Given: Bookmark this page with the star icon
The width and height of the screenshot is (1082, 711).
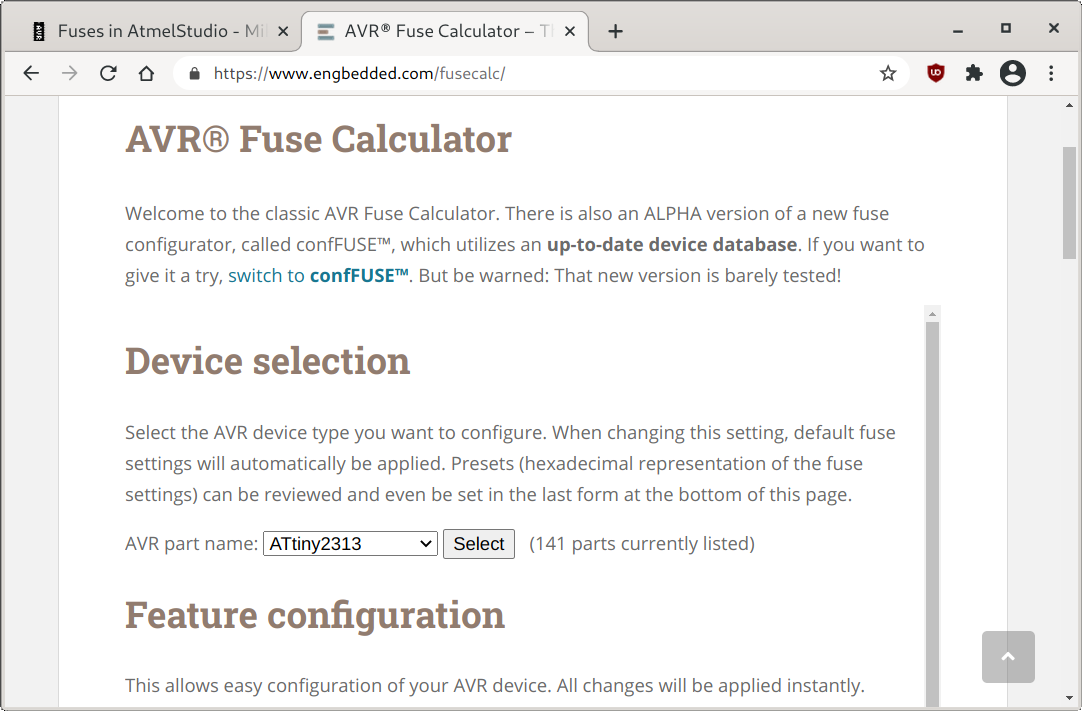Looking at the screenshot, I should point(888,73).
